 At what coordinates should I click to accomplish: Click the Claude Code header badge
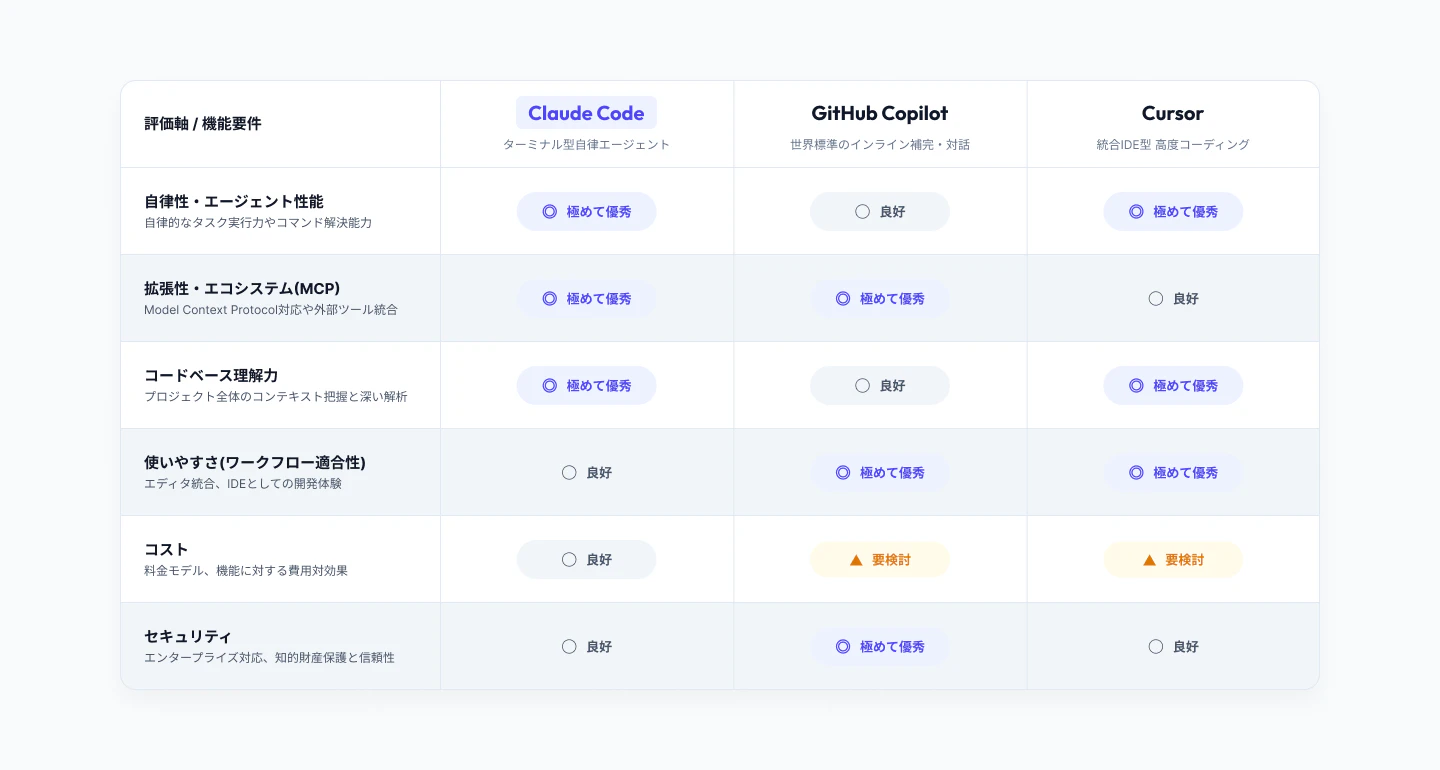coord(586,113)
